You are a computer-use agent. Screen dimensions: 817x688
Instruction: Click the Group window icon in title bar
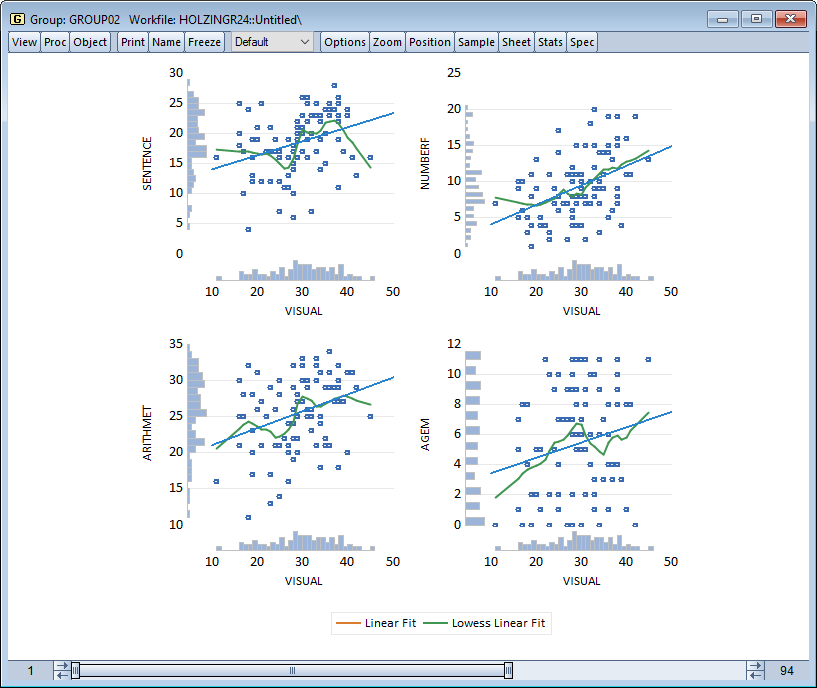tap(16, 18)
